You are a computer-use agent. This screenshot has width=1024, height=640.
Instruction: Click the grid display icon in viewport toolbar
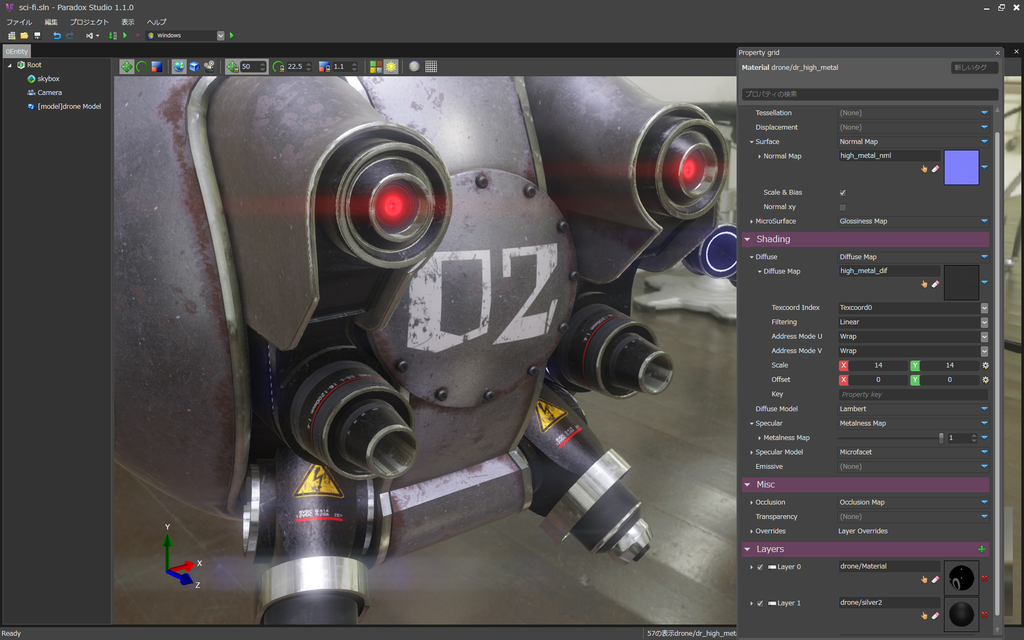pos(431,67)
